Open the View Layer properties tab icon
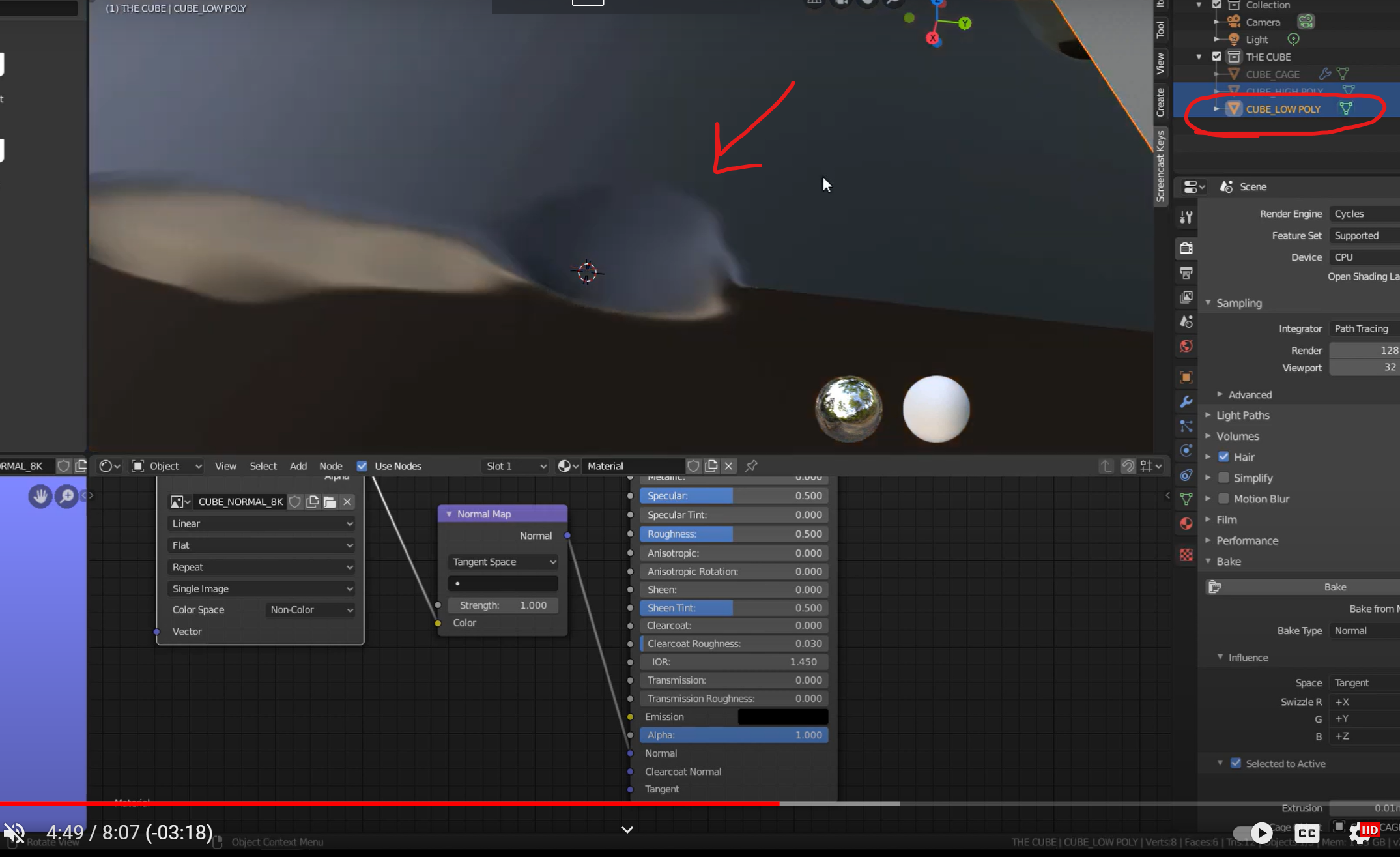Screen dimensions: 1400x857 pos(1186,297)
